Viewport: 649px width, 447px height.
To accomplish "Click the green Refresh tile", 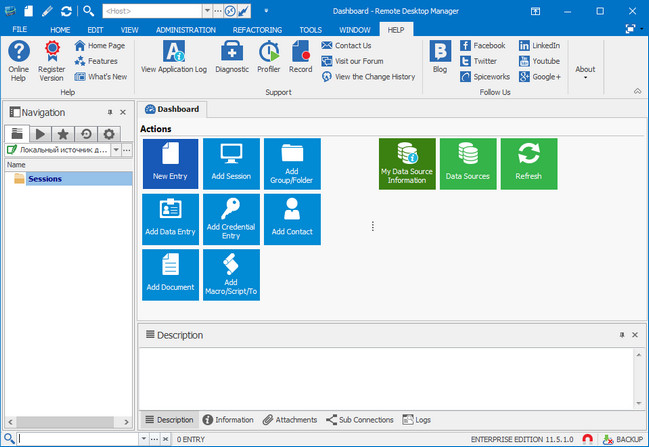I will click(529, 164).
